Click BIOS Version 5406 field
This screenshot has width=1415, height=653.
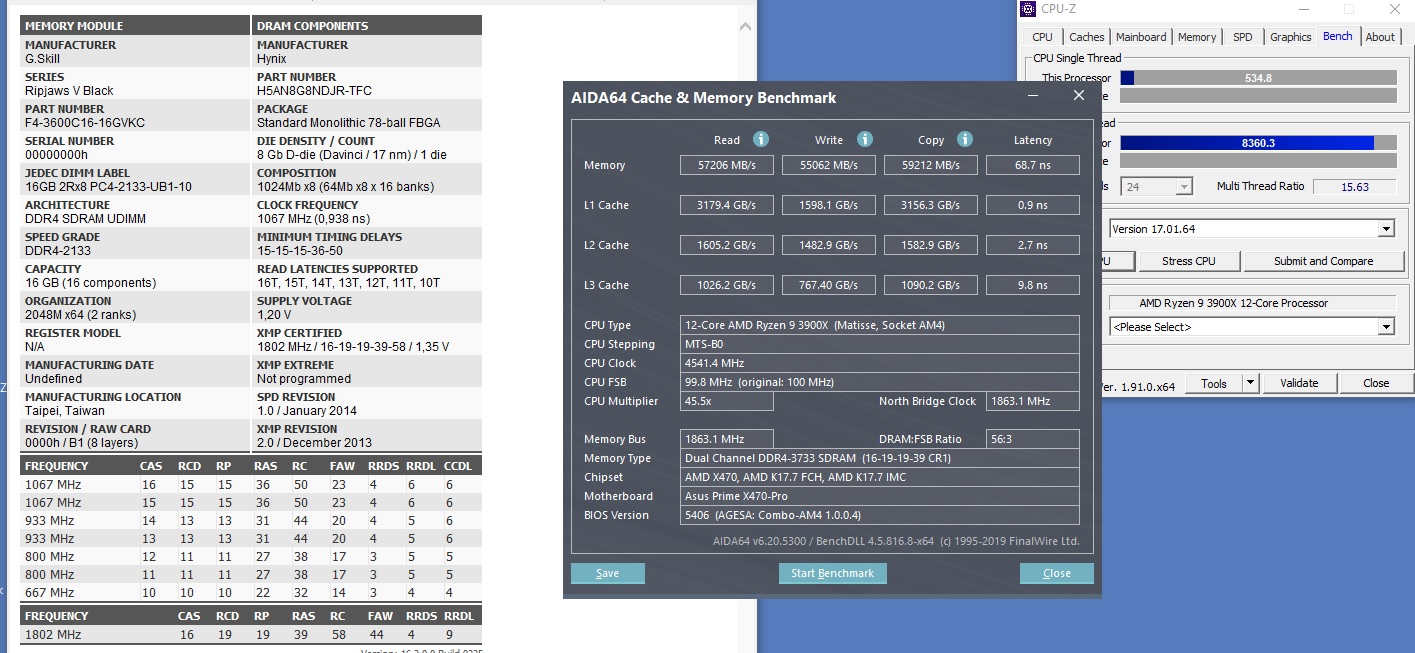(x=880, y=515)
